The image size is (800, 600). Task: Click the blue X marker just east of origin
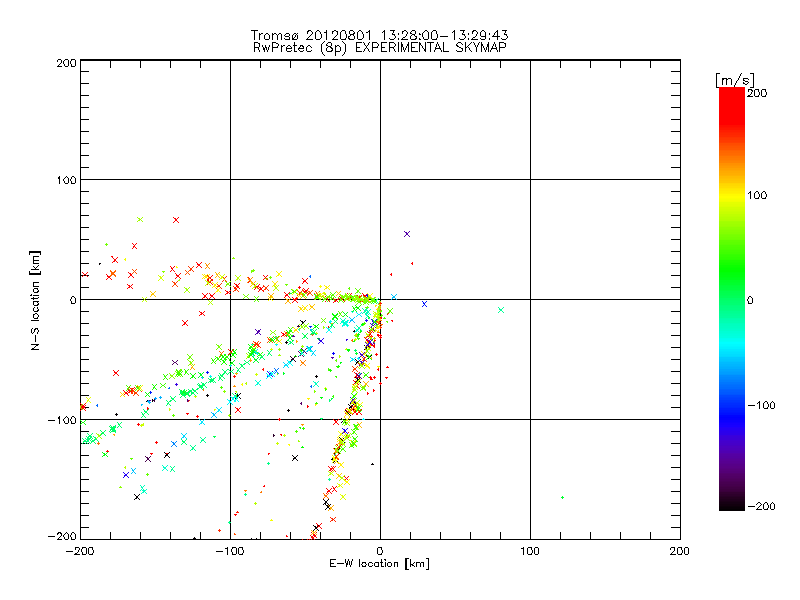pos(424,304)
